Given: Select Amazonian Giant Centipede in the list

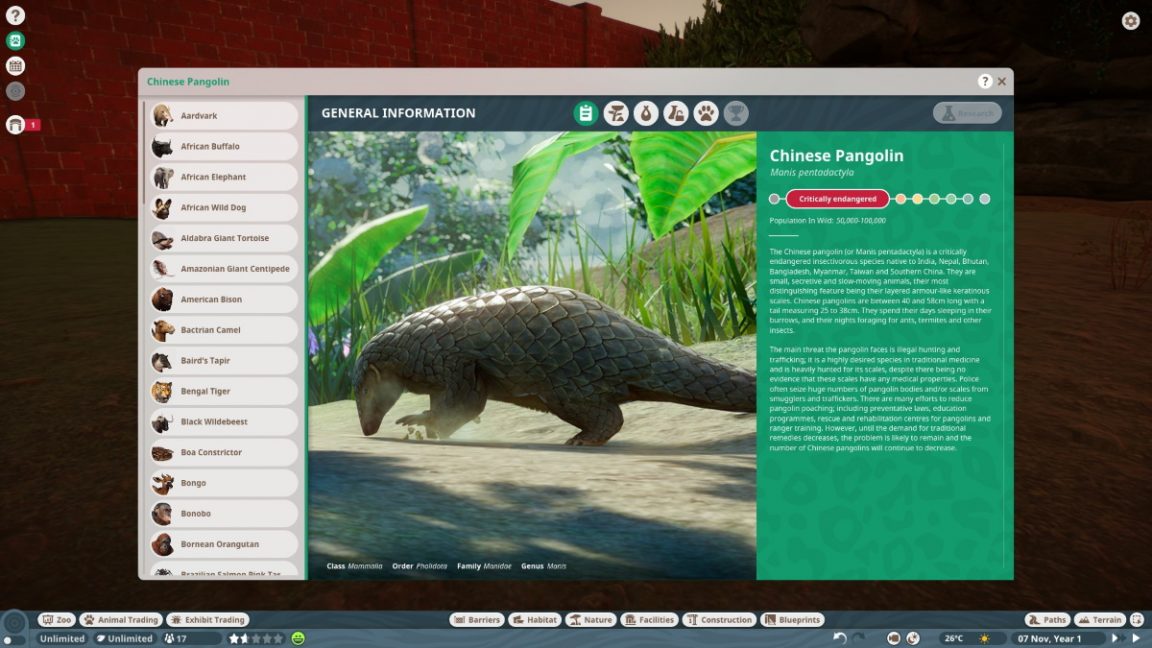Looking at the screenshot, I should [223, 269].
